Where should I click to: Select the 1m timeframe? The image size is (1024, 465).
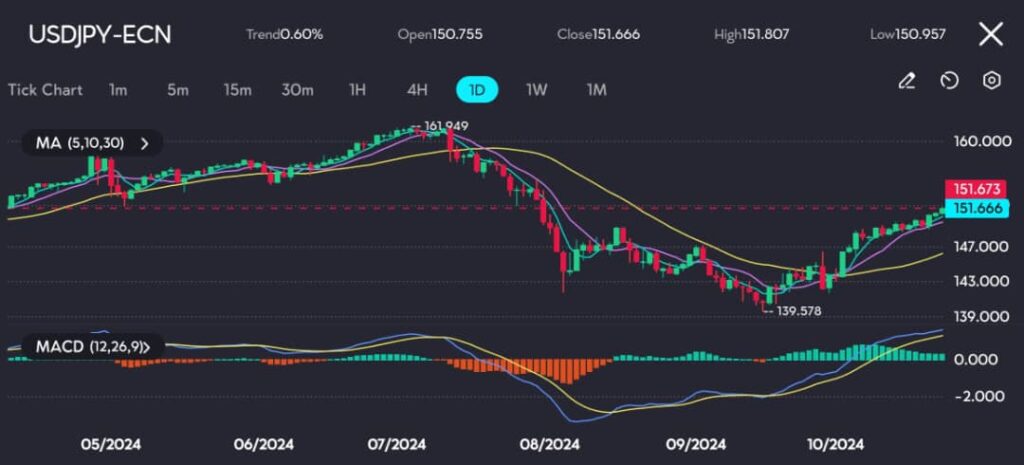tap(118, 90)
